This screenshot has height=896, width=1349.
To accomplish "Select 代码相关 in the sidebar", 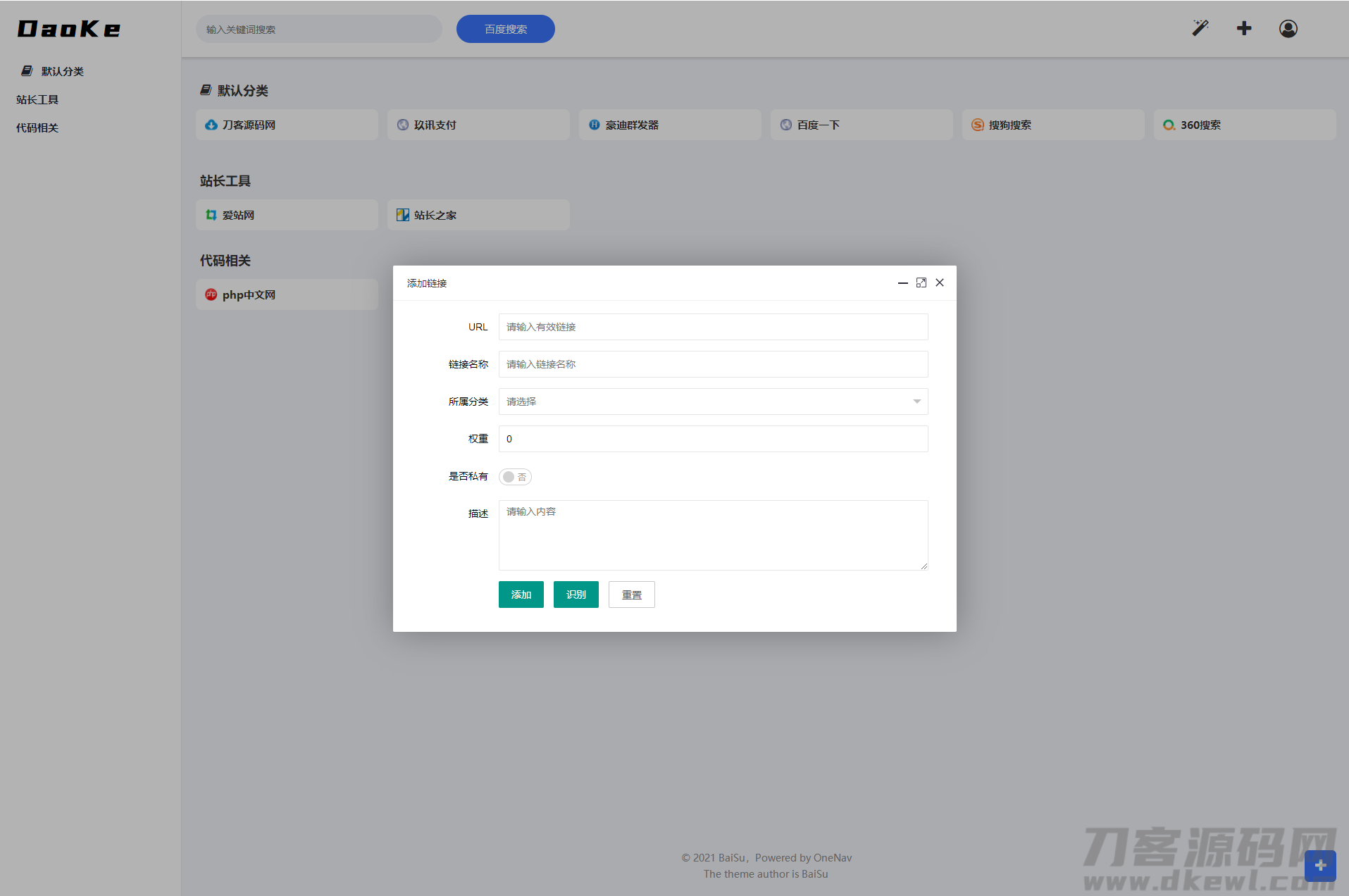I will pyautogui.click(x=37, y=127).
